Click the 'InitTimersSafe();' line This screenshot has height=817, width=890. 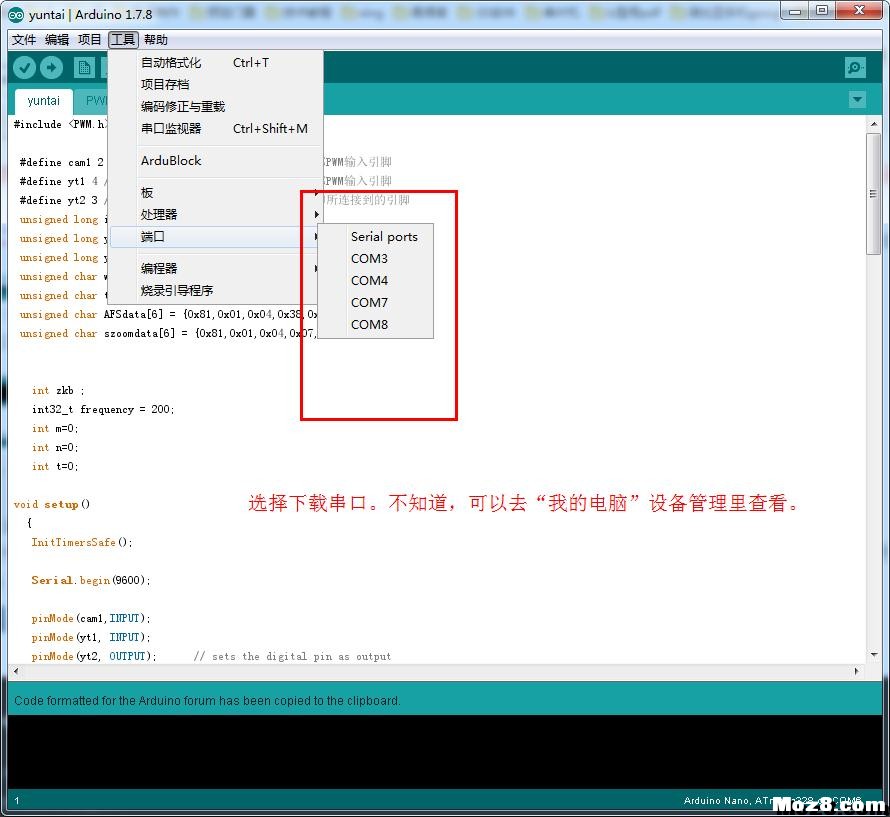click(82, 542)
